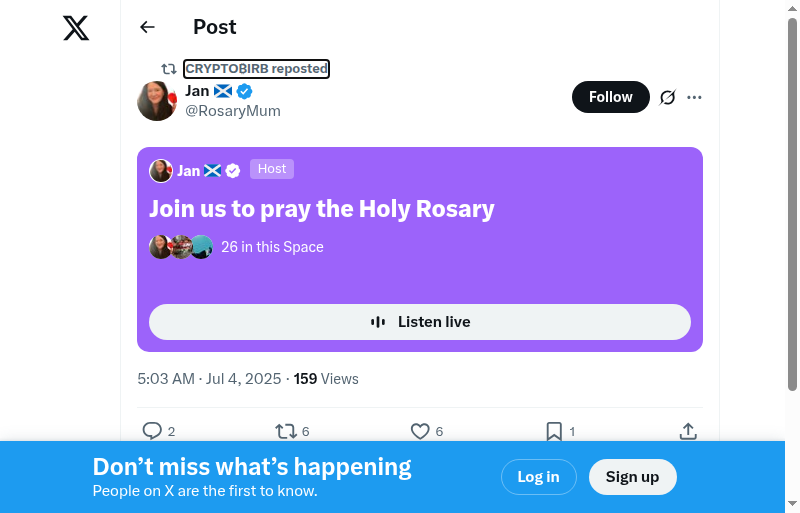
Task: Like the post with heart icon
Action: [x=420, y=431]
